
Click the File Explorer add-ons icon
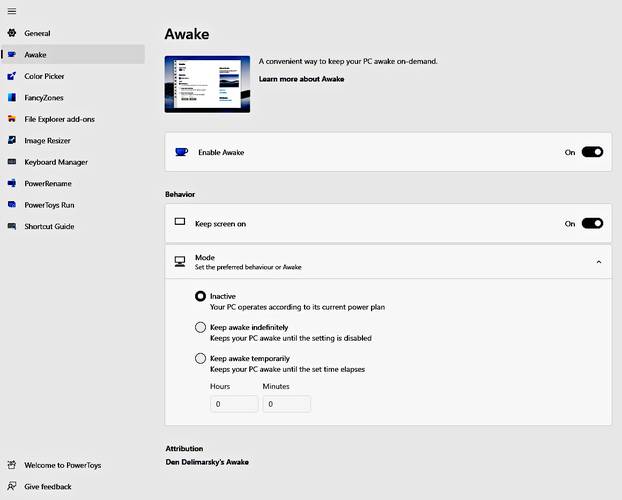pos(12,119)
